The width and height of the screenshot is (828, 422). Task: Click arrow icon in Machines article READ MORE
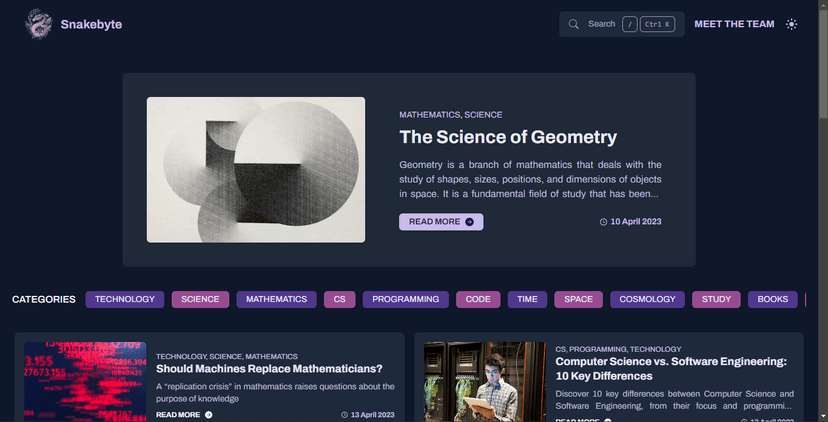coord(209,415)
